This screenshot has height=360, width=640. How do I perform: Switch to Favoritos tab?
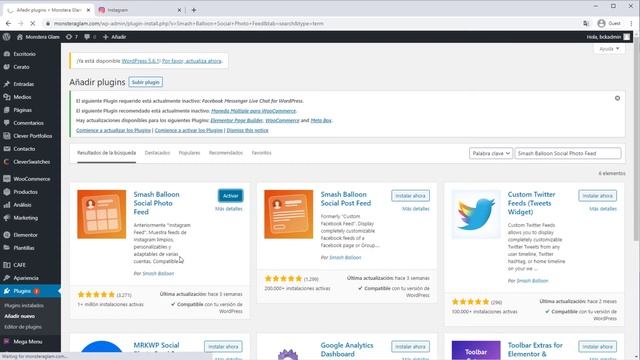[262, 153]
